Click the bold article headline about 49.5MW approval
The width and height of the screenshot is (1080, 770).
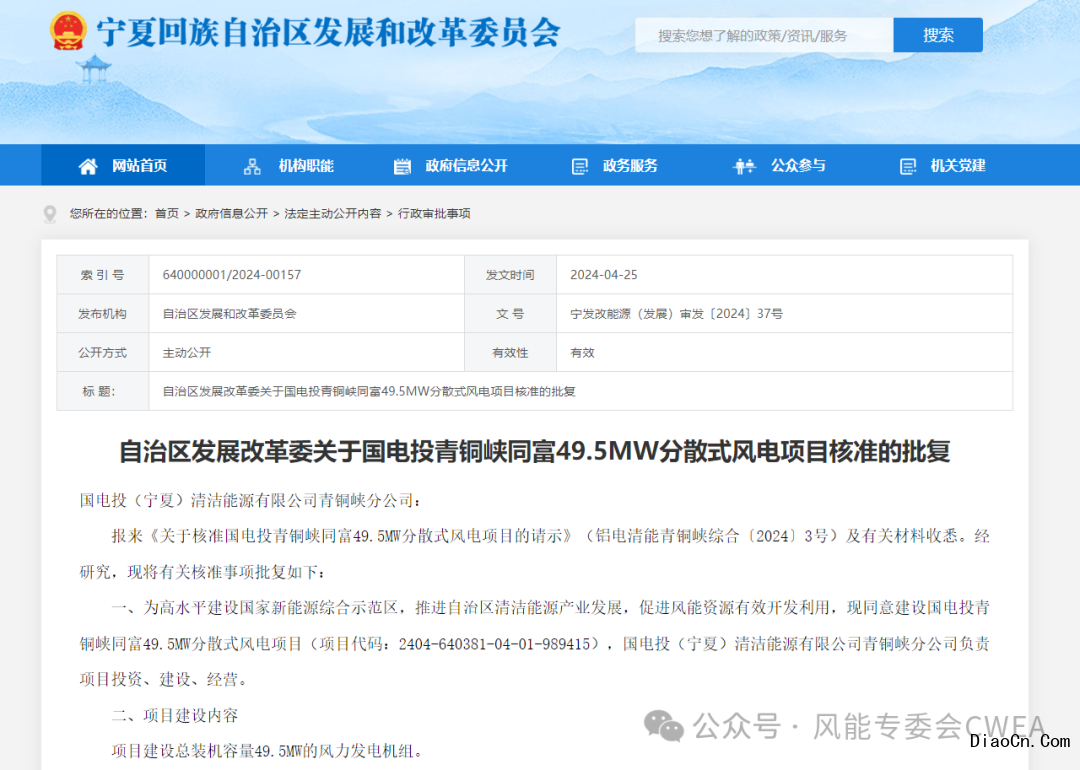534,452
